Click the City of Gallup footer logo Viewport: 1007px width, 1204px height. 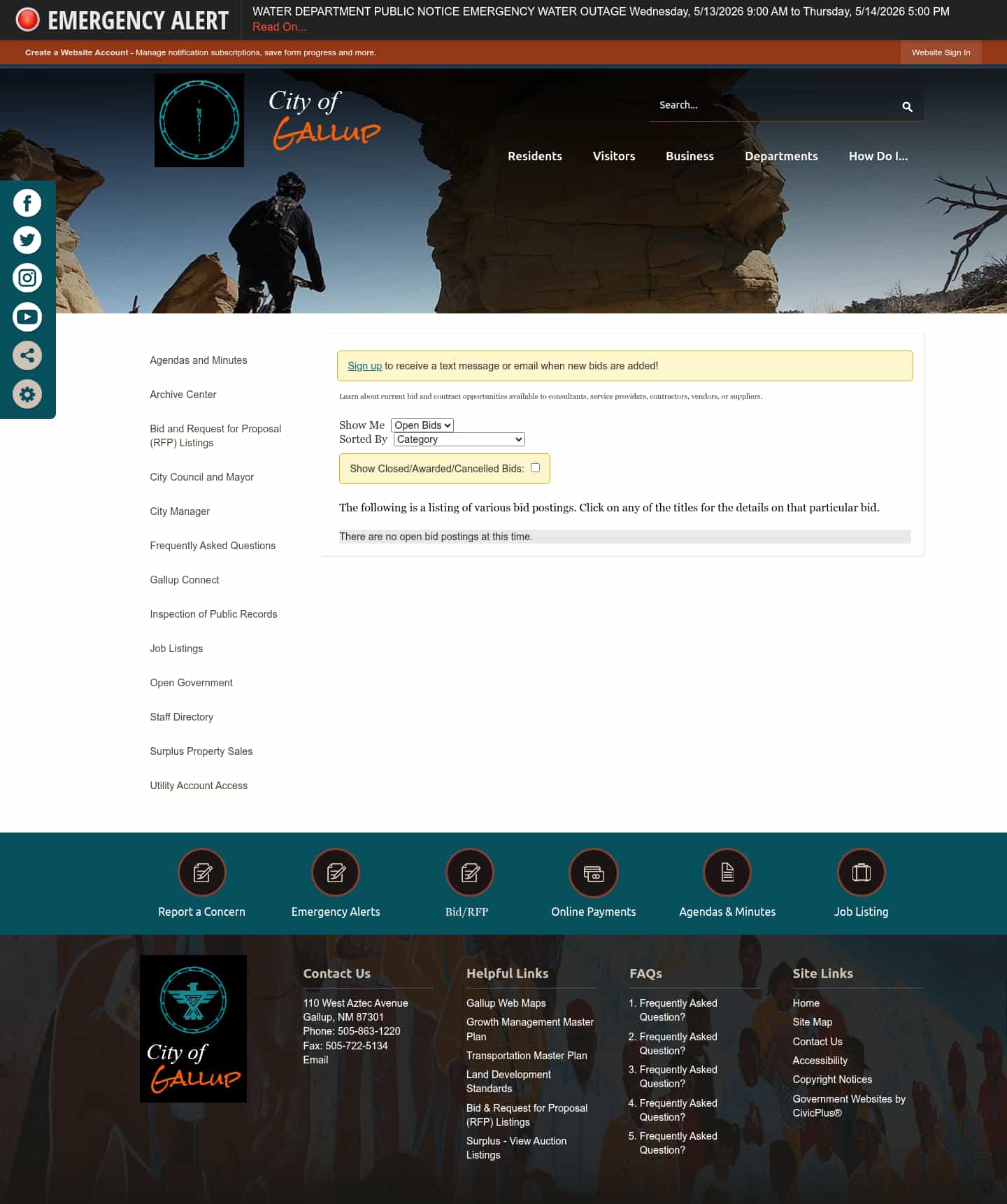click(193, 1028)
